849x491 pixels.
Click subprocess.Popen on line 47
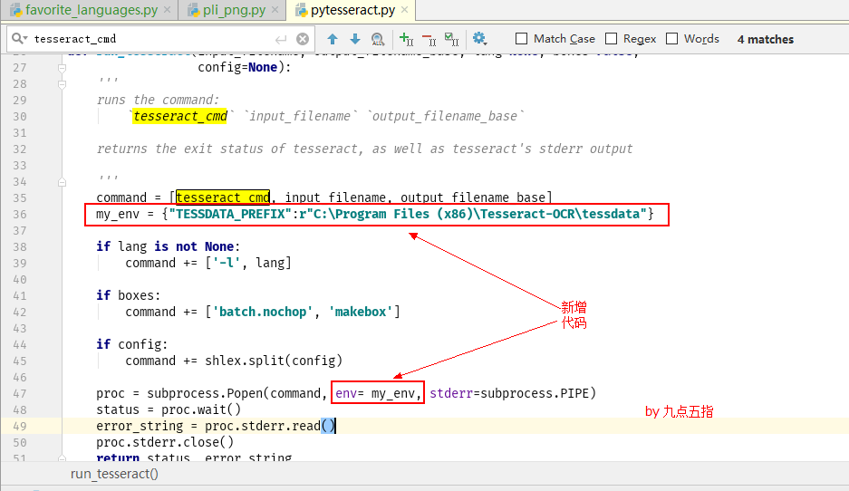pos(206,393)
